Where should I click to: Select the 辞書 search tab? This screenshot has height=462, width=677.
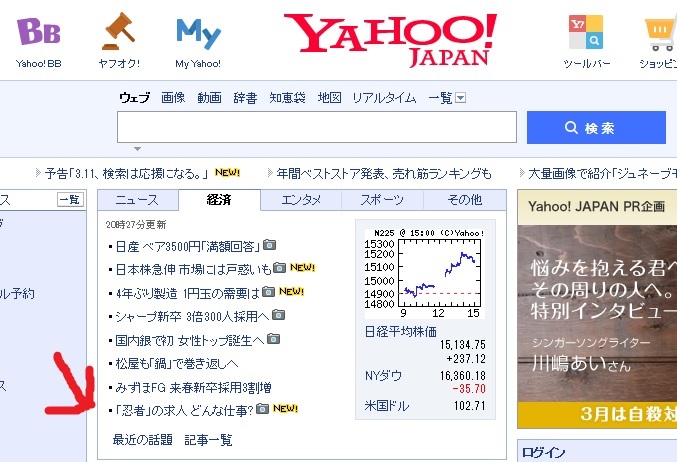245,98
